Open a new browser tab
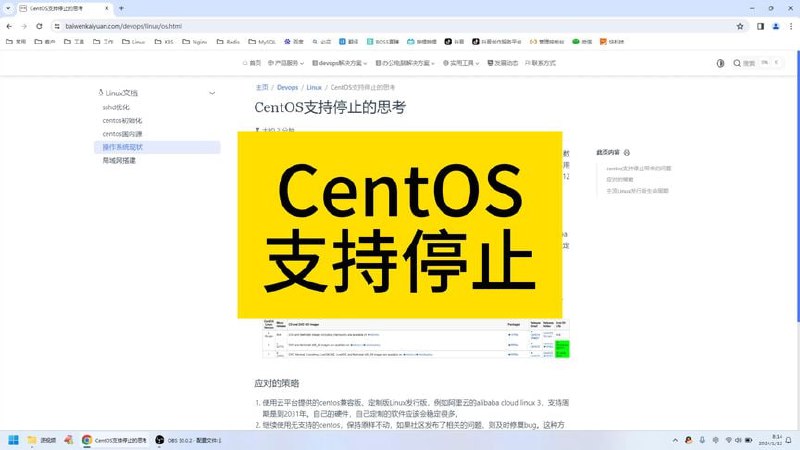The width and height of the screenshot is (800, 450). (x=121, y=8)
